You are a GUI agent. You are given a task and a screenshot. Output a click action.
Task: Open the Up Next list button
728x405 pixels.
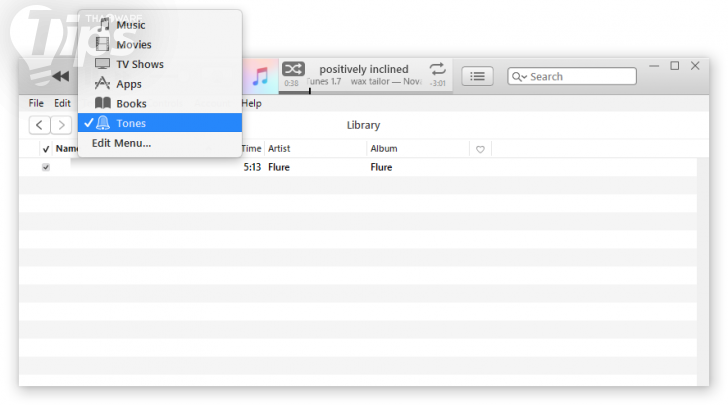click(x=477, y=76)
